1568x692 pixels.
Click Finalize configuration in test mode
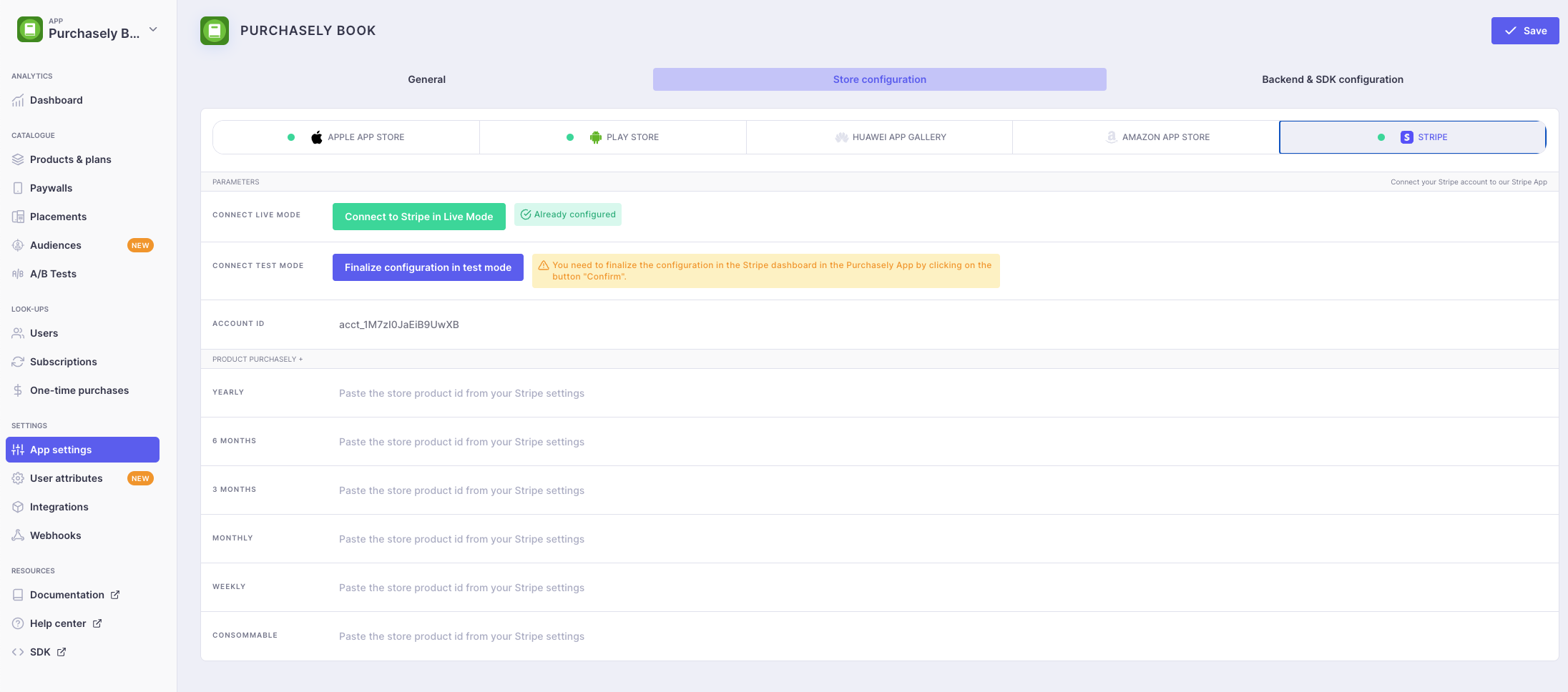pyautogui.click(x=428, y=267)
